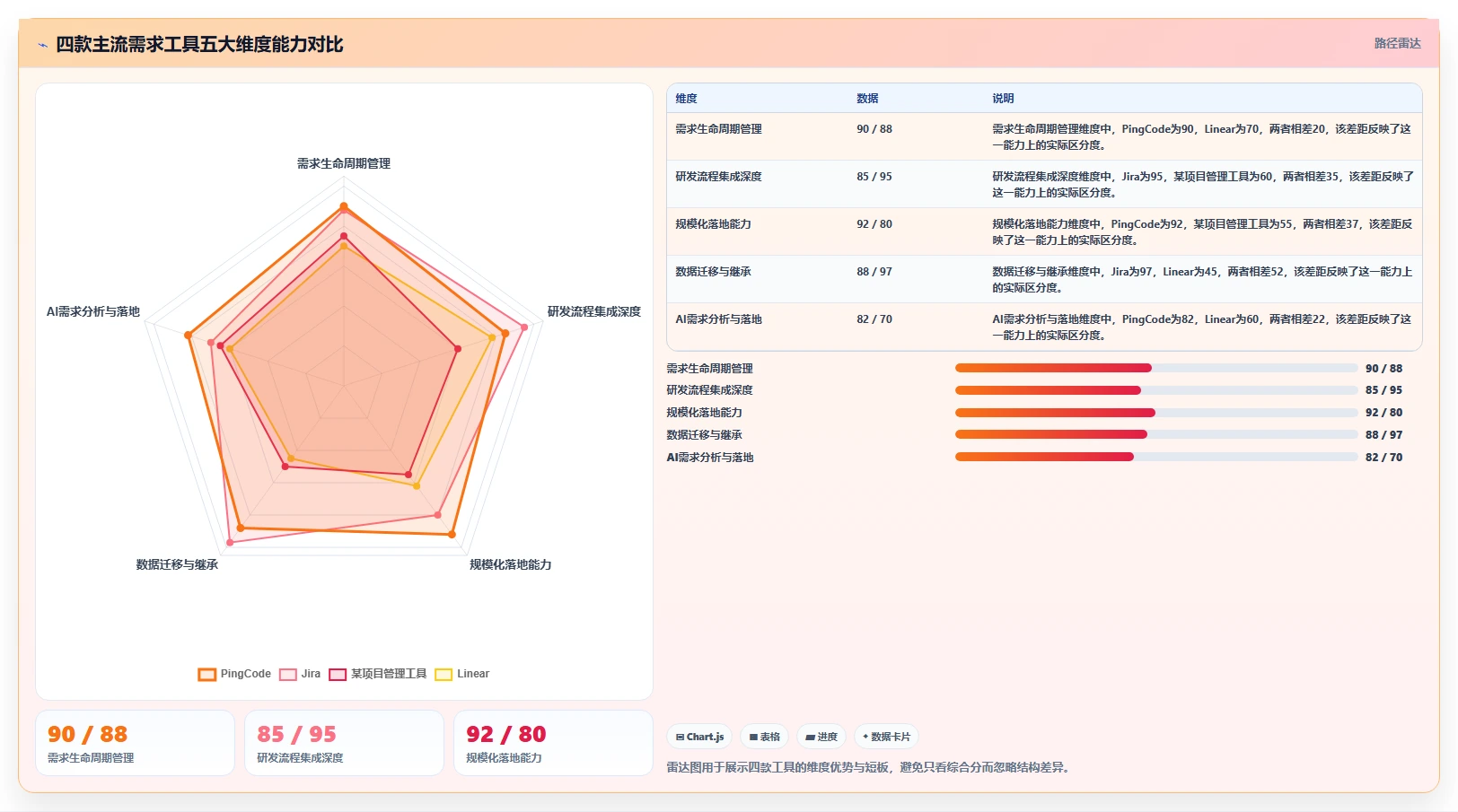Select the 数据迁移与继承 table row name
Viewport: 1458px width, 812px height.
713,272
